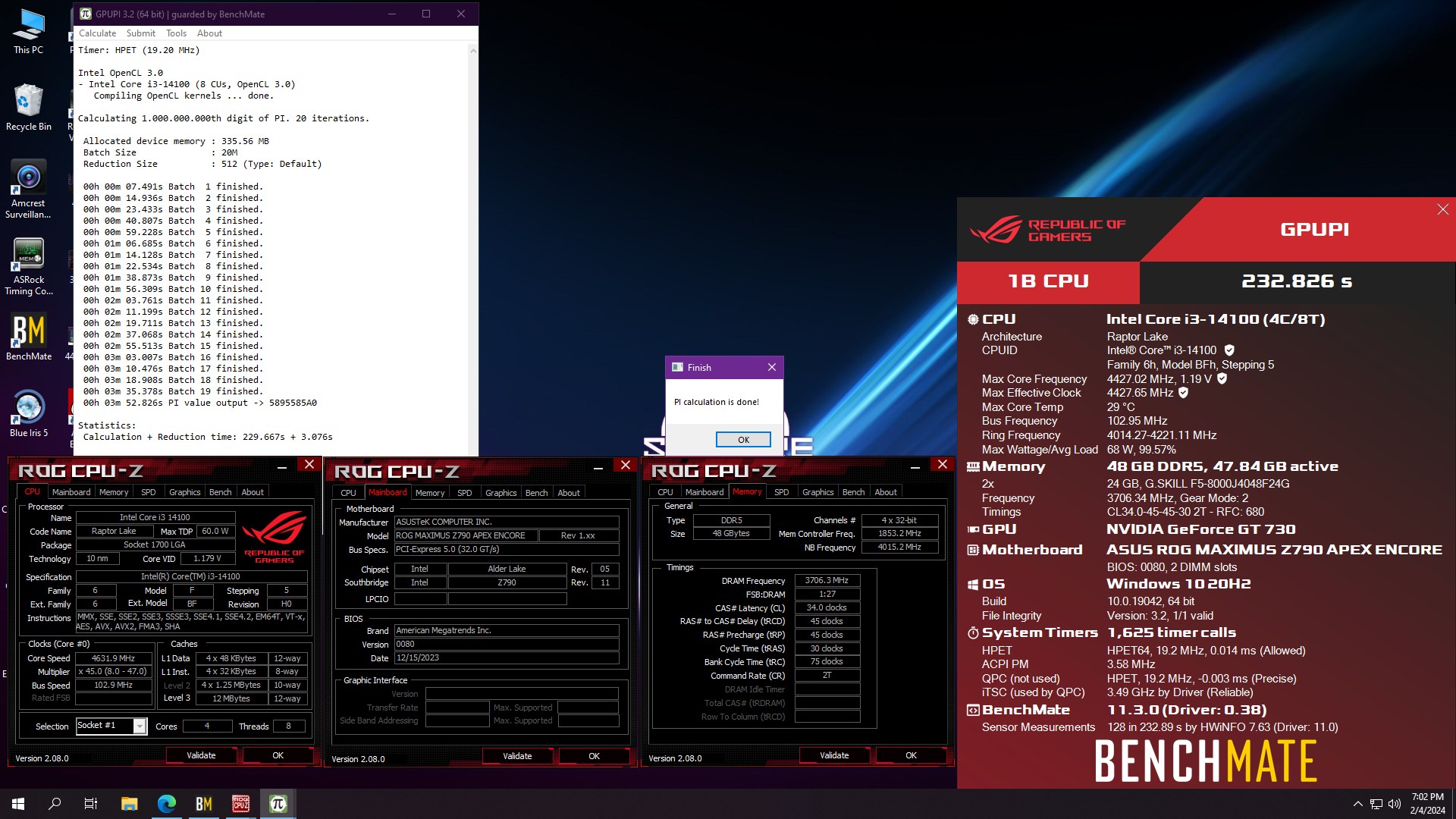Maximize the GPUPI window
This screenshot has width=1456, height=819.
point(426,14)
